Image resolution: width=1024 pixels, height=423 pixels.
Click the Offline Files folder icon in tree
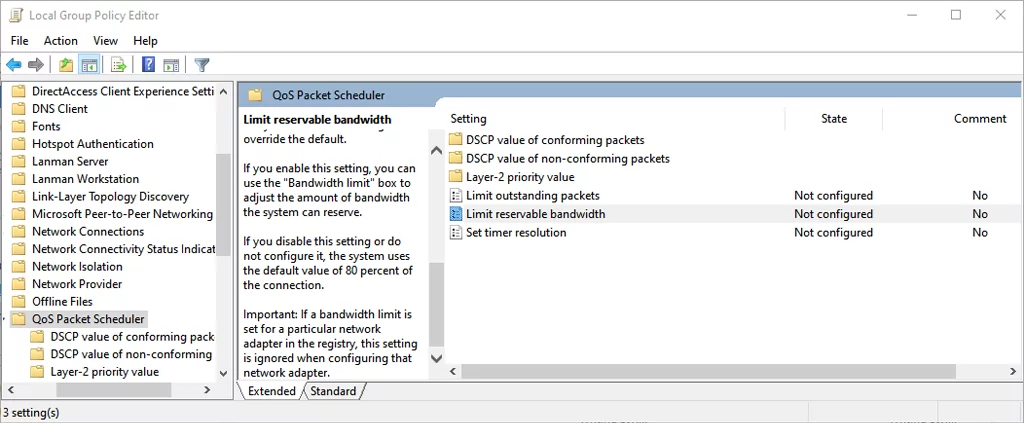[x=18, y=302]
